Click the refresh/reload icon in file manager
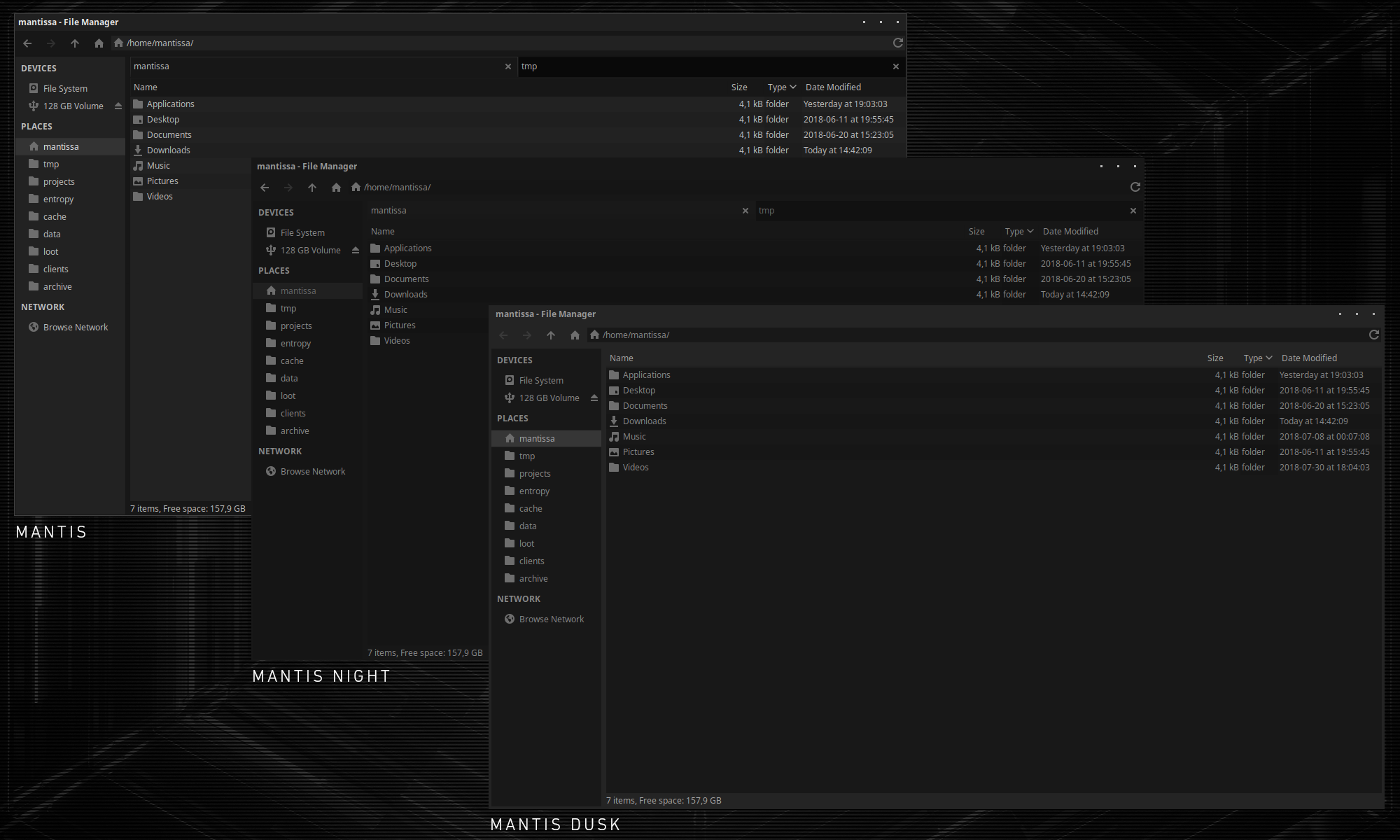 tap(897, 43)
